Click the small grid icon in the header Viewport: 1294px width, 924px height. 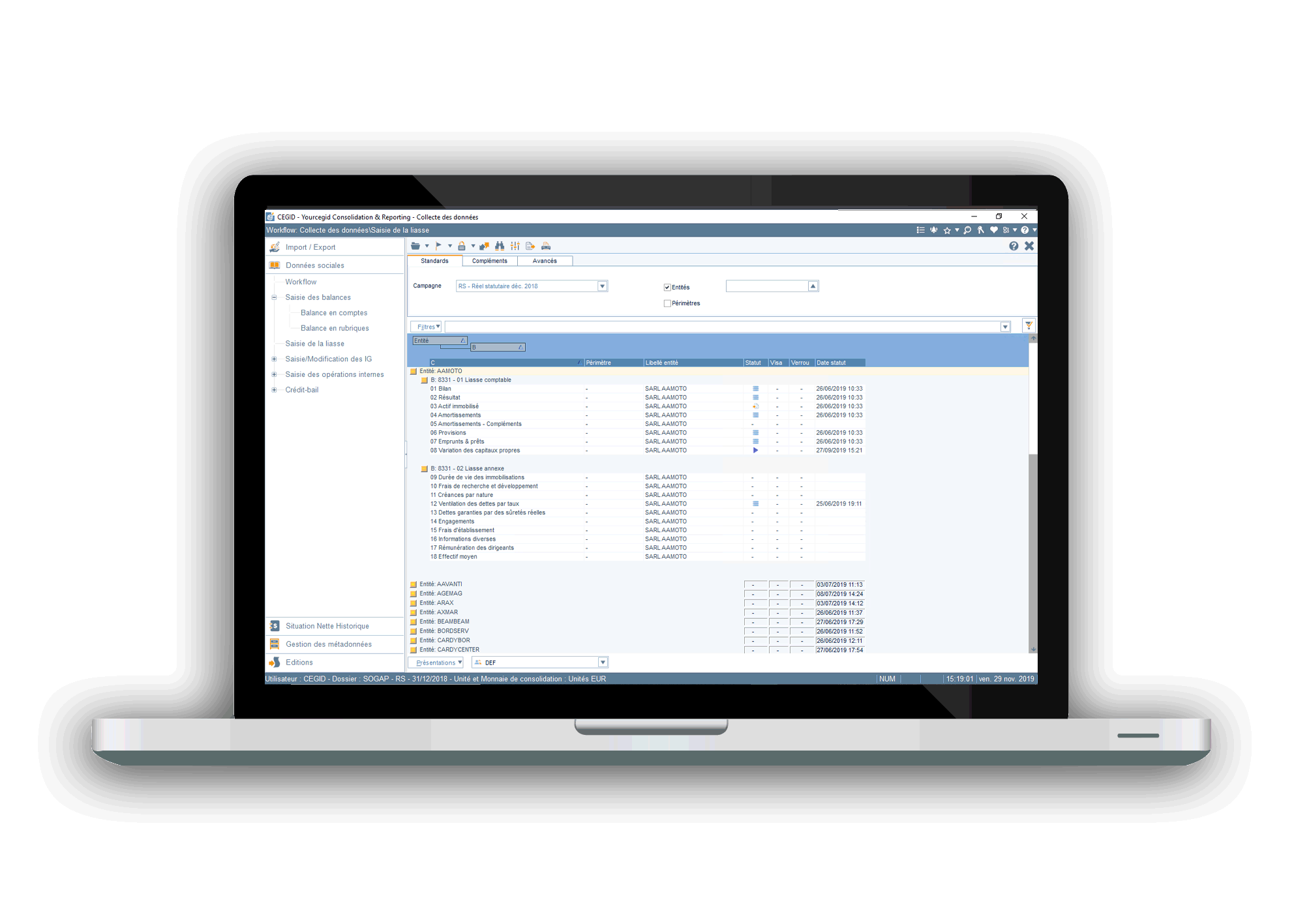pos(1006,230)
